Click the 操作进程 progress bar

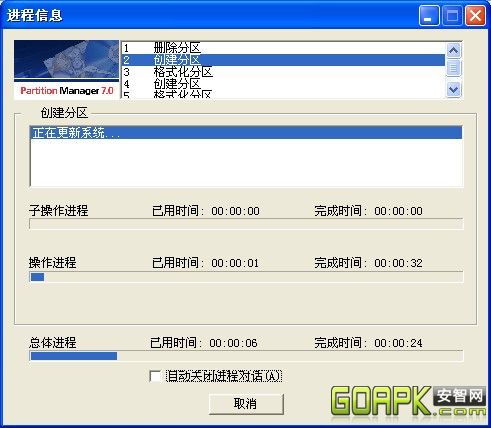pyautogui.click(x=246, y=277)
